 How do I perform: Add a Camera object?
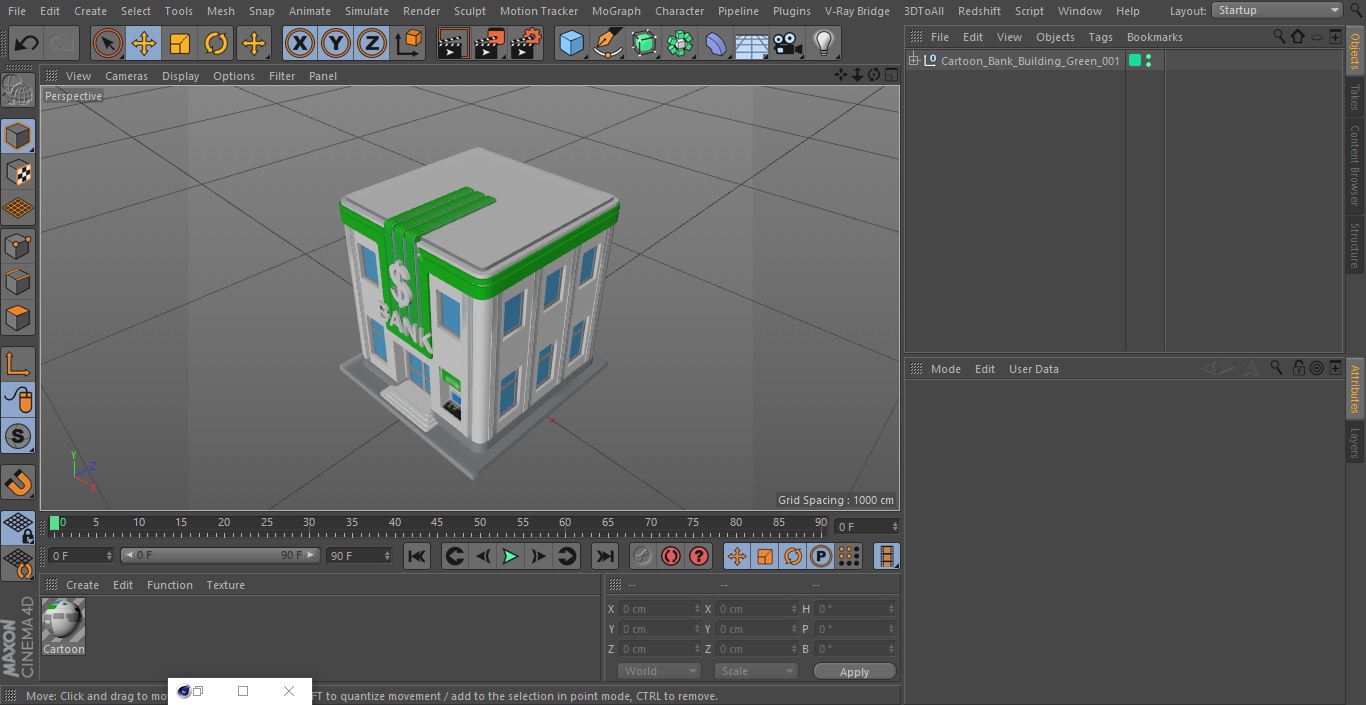point(788,43)
